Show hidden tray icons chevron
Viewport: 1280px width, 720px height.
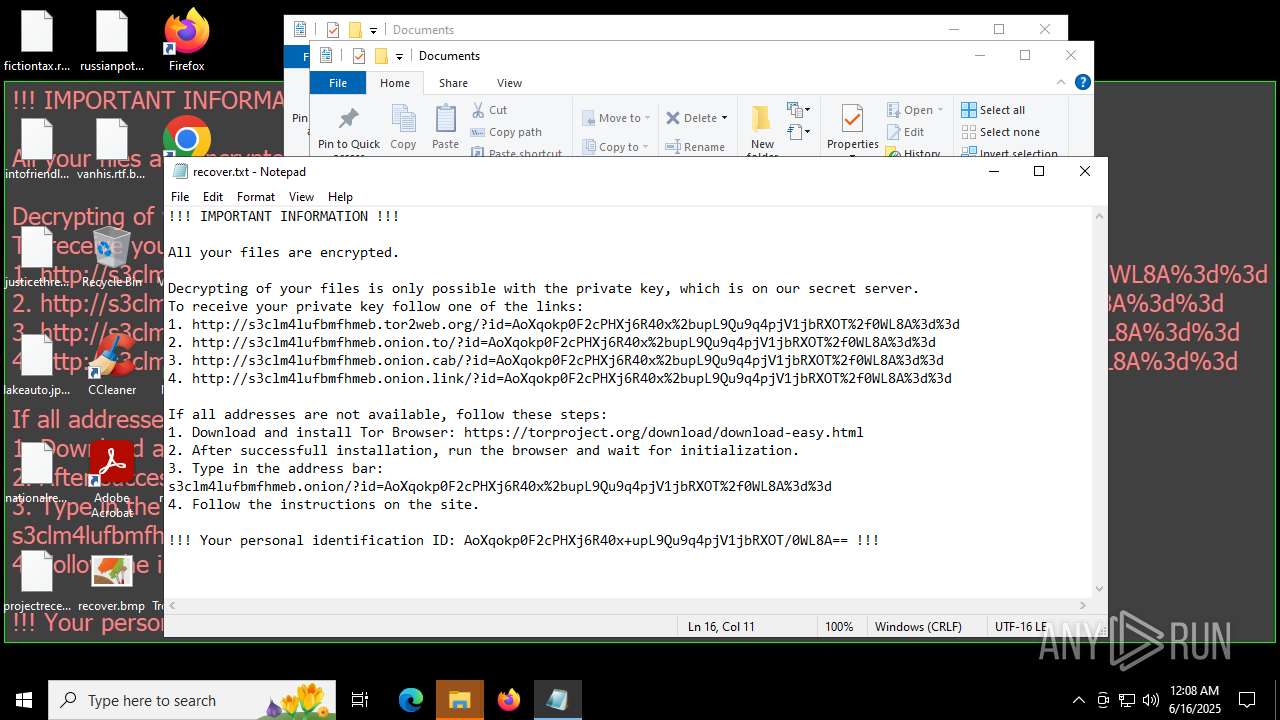(1078, 700)
